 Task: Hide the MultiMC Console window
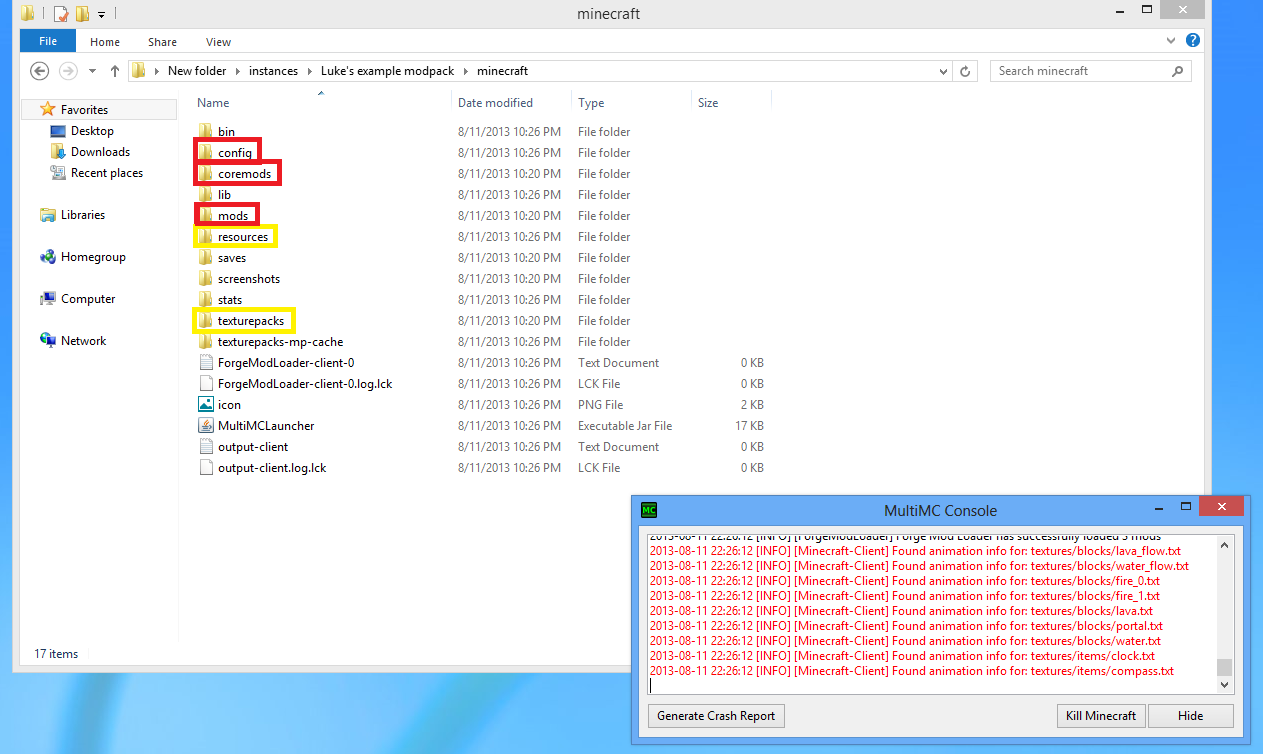[1190, 716]
